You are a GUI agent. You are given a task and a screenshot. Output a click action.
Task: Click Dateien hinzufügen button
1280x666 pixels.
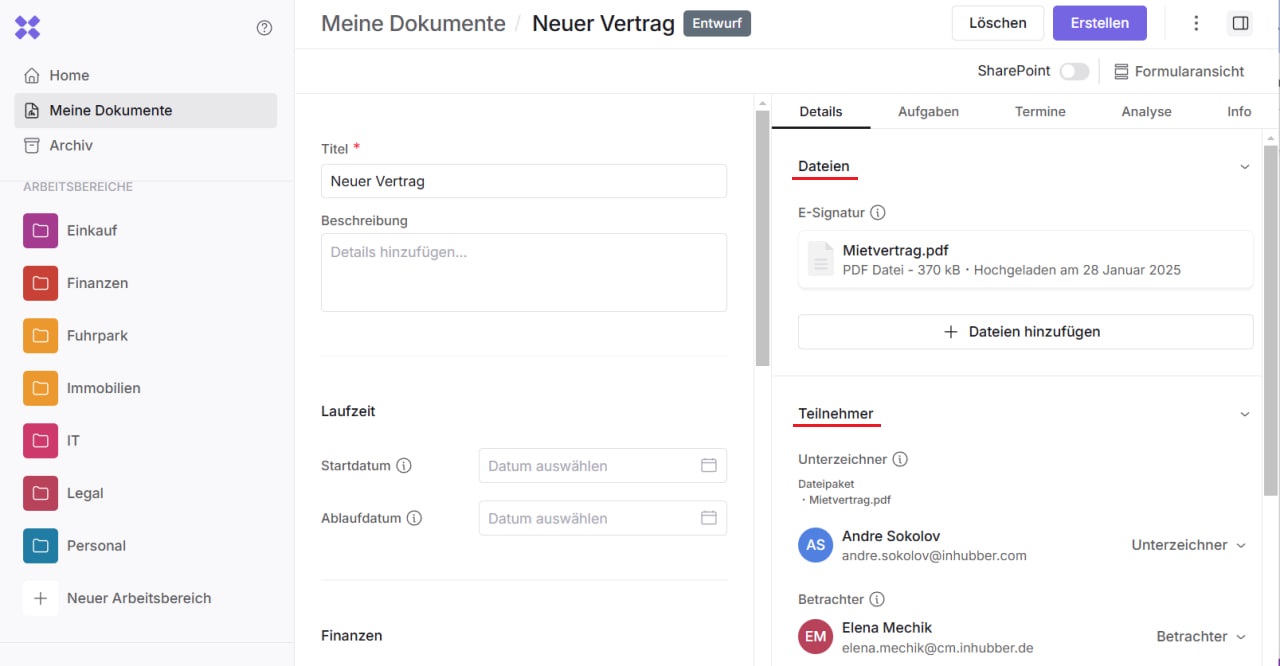point(1025,332)
